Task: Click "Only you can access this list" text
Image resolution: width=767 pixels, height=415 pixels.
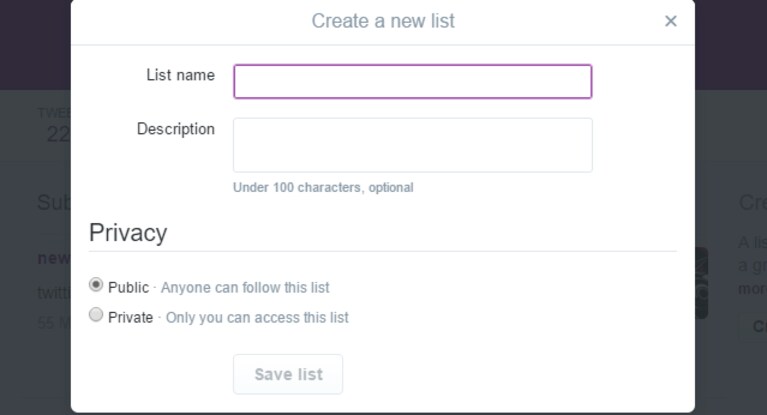Action: [x=257, y=318]
